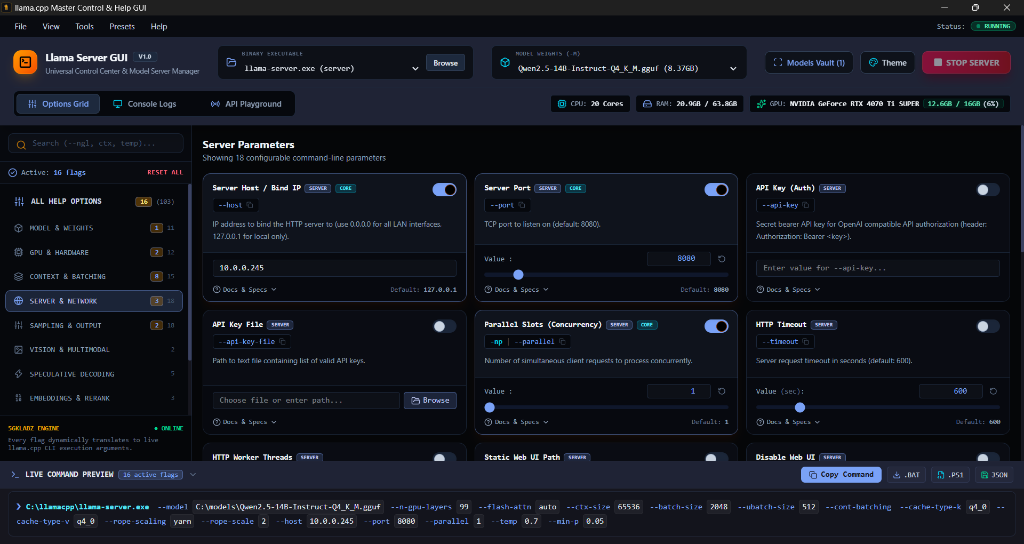Click RESET ALL link in sidebar
Image resolution: width=1024 pixels, height=544 pixels.
click(165, 172)
